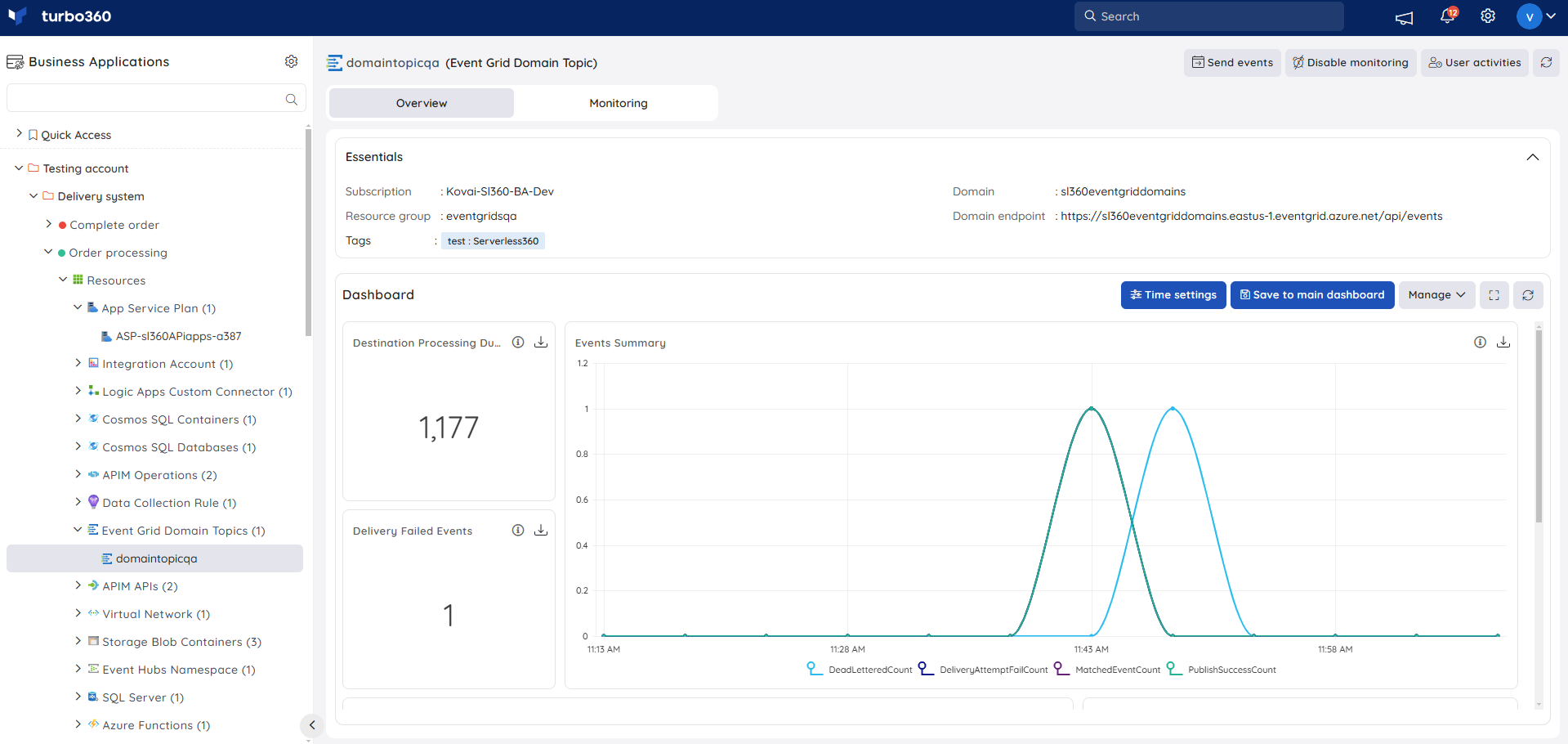
Task: Select Event Hubs Namespace (1) tree item
Action: tap(178, 670)
